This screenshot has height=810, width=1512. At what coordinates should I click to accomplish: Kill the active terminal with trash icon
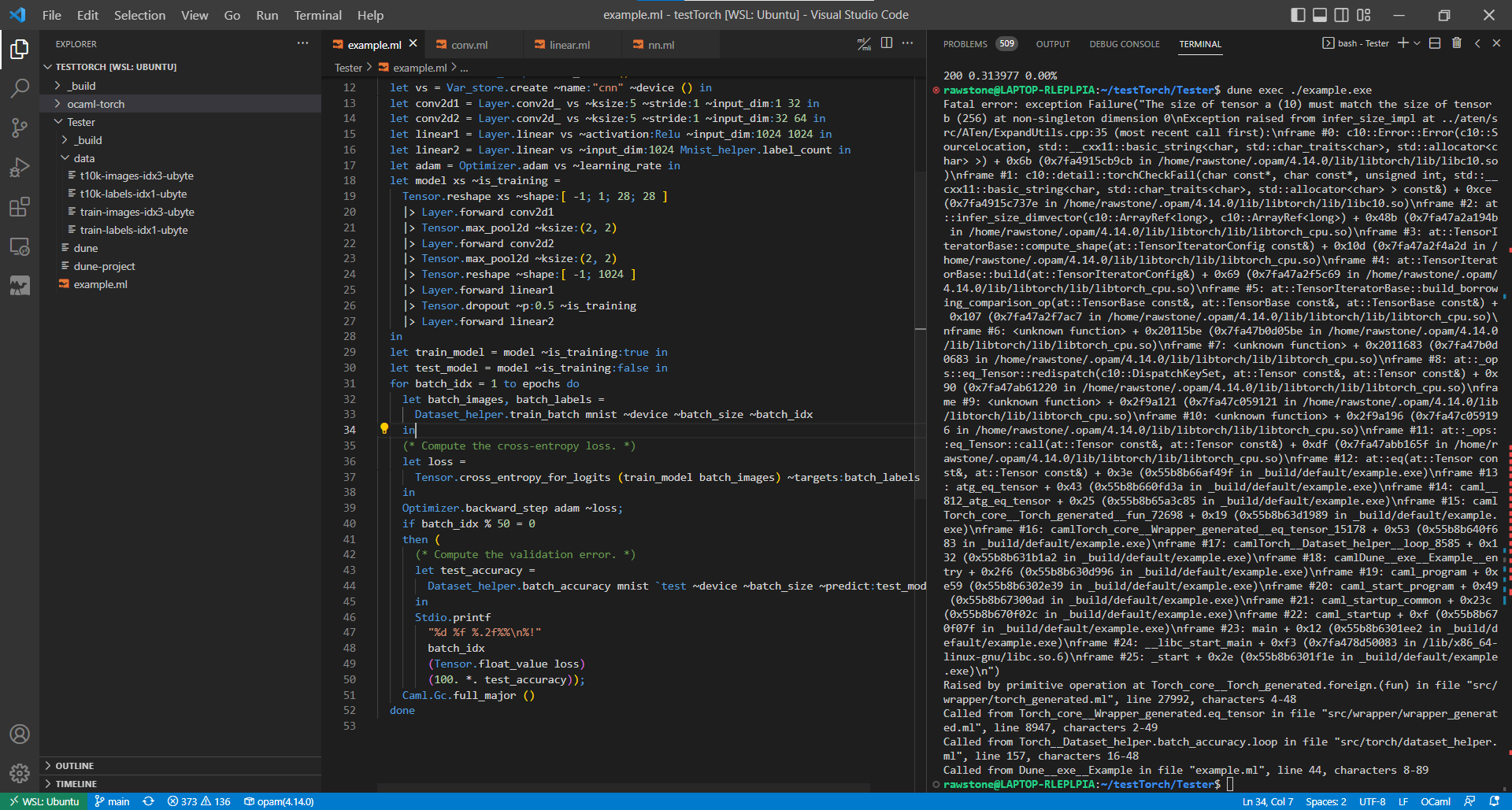[1456, 43]
